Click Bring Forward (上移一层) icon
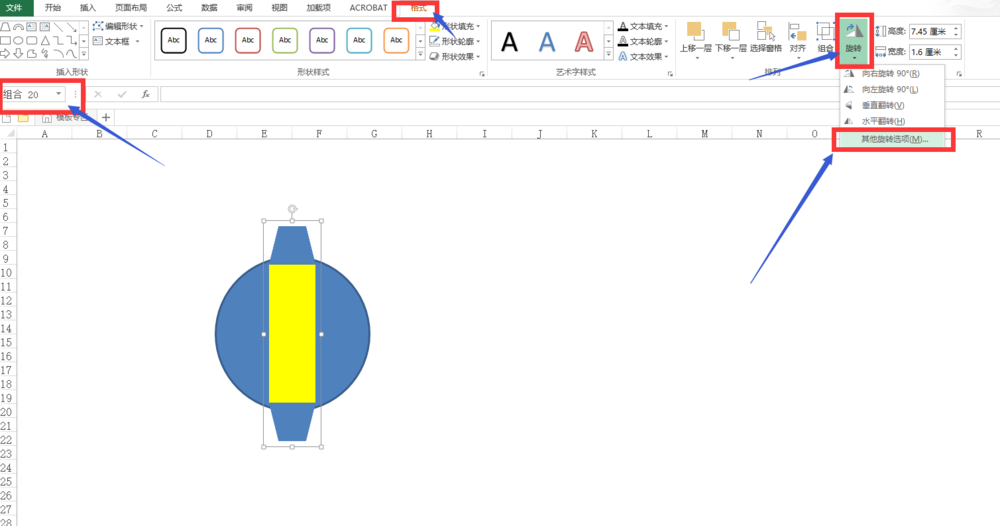The image size is (1000, 526). (695, 31)
